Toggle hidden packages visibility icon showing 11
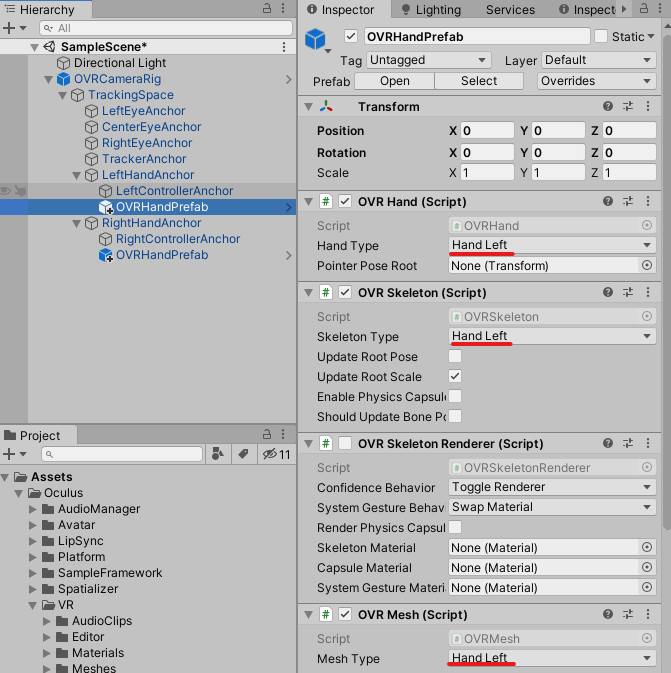The image size is (671, 673). (276, 454)
